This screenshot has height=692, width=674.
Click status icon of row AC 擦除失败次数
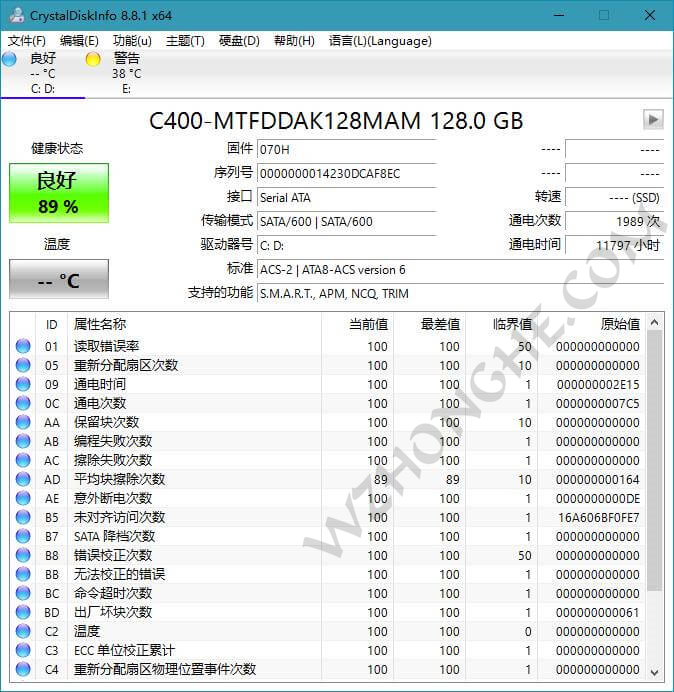point(23,460)
